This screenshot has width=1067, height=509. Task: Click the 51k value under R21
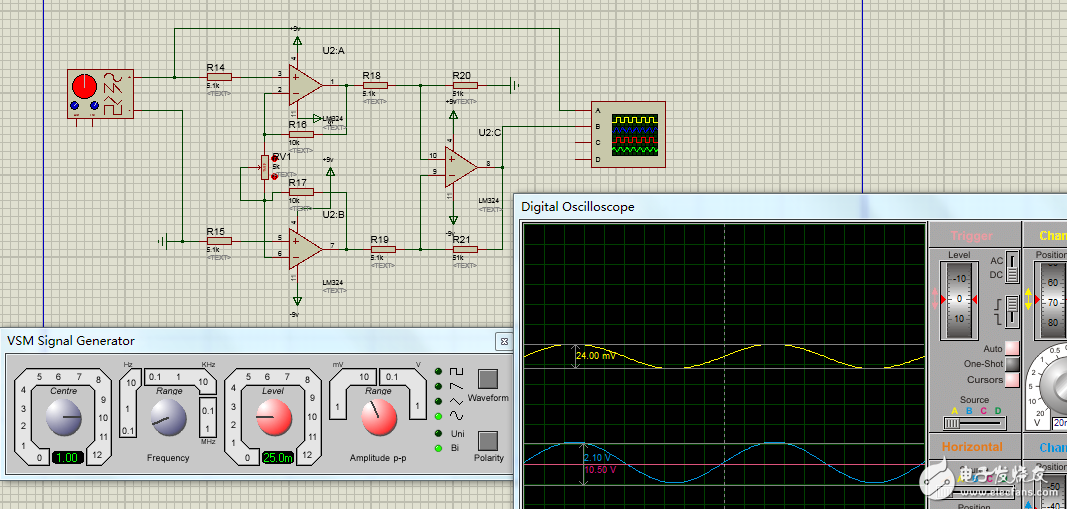pos(459,258)
